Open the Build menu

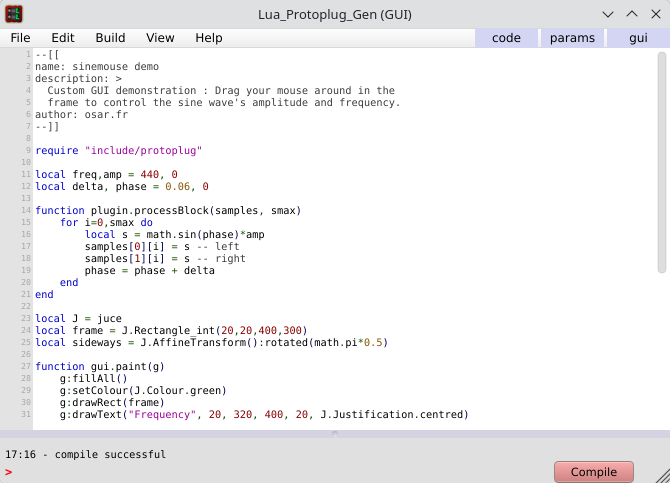coord(110,38)
